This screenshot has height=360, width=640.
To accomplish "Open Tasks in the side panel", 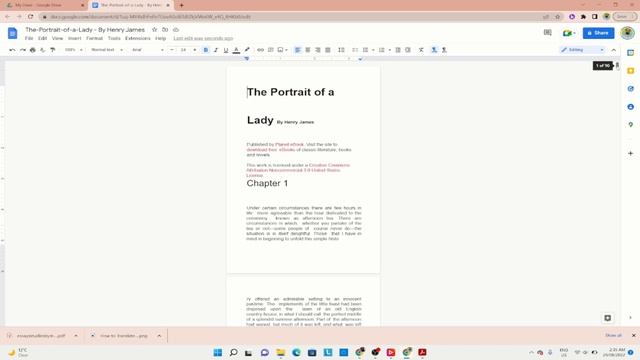I will tap(631, 89).
